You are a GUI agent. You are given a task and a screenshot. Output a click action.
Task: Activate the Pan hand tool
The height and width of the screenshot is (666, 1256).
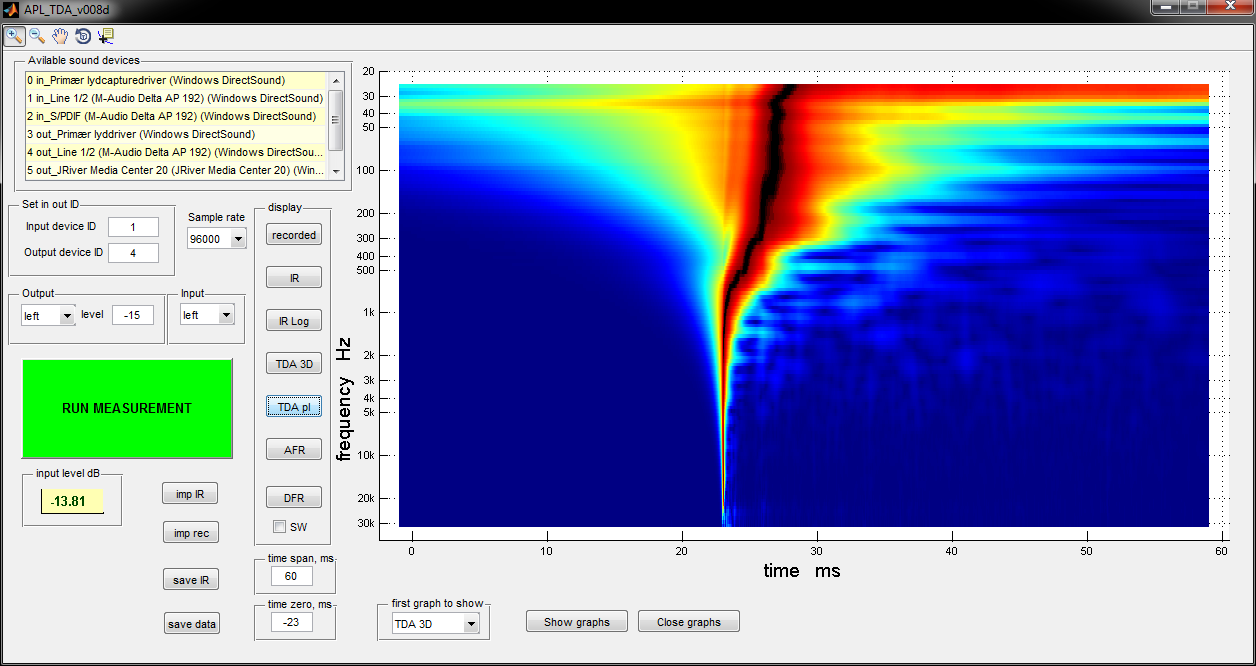click(60, 36)
